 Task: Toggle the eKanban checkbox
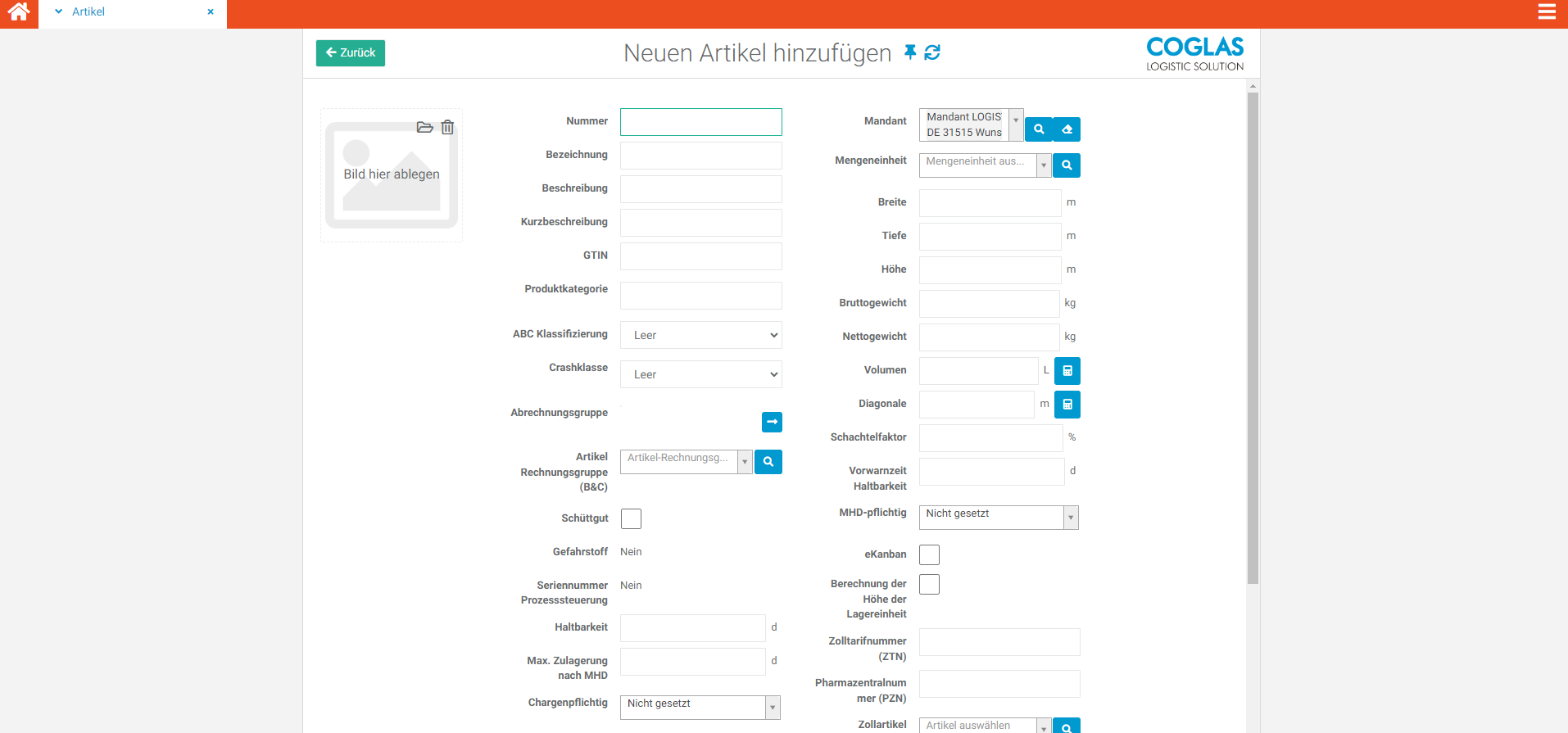(929, 554)
